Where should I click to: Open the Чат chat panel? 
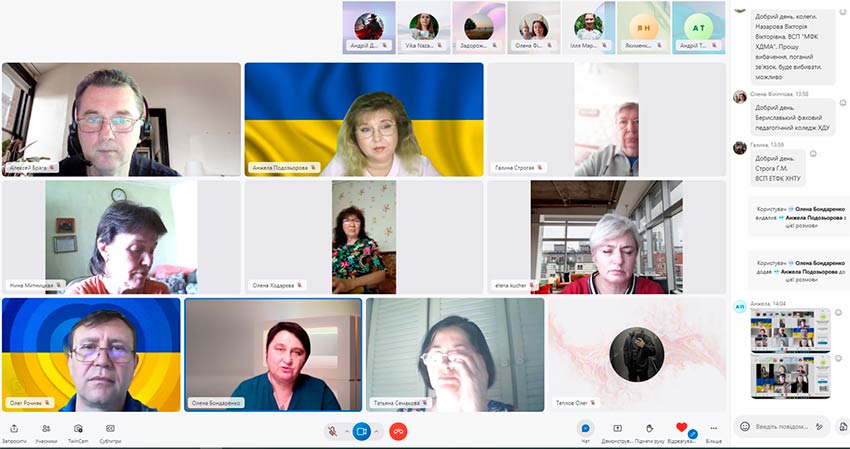pyautogui.click(x=586, y=429)
